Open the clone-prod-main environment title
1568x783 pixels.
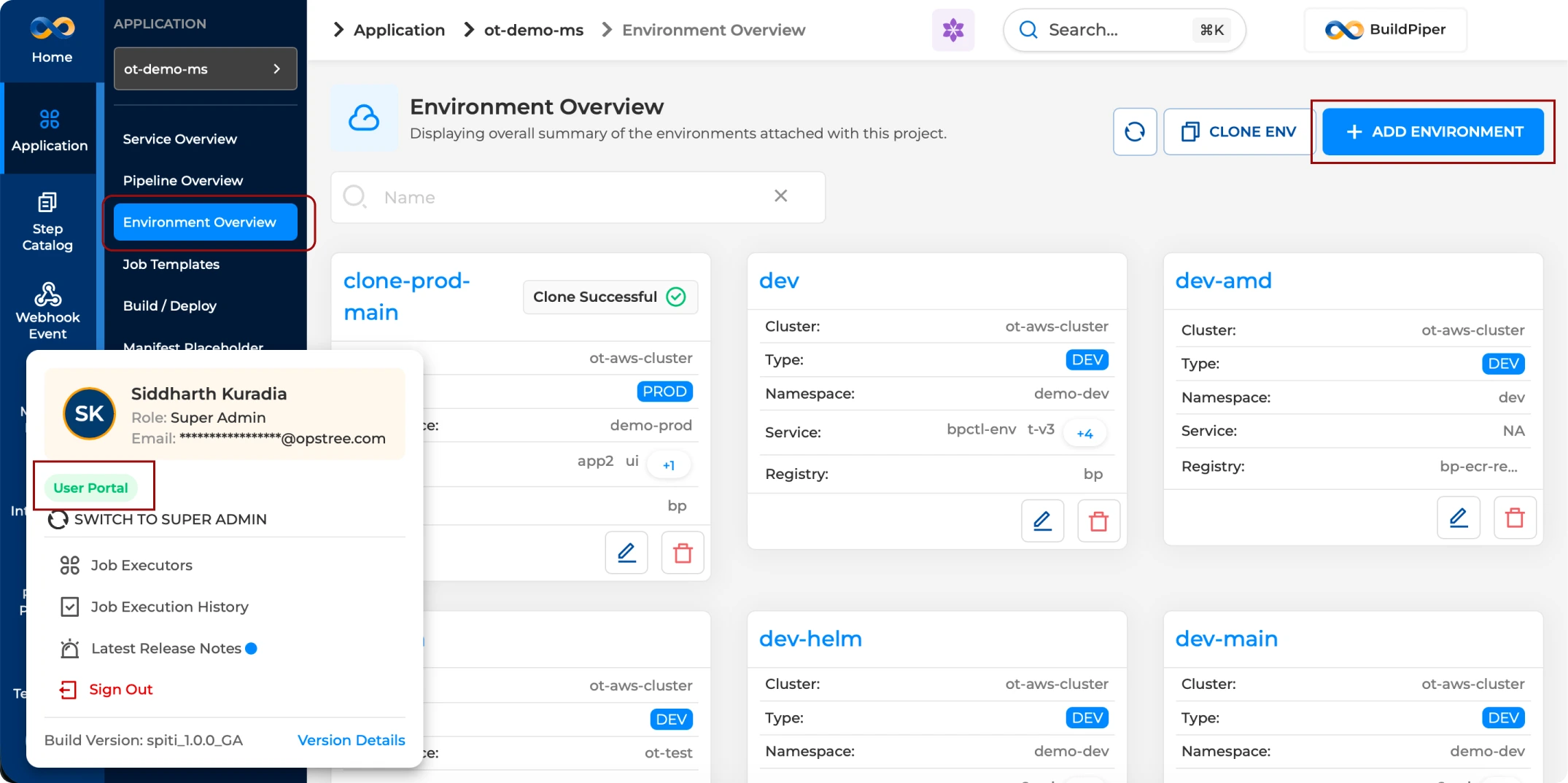point(407,297)
